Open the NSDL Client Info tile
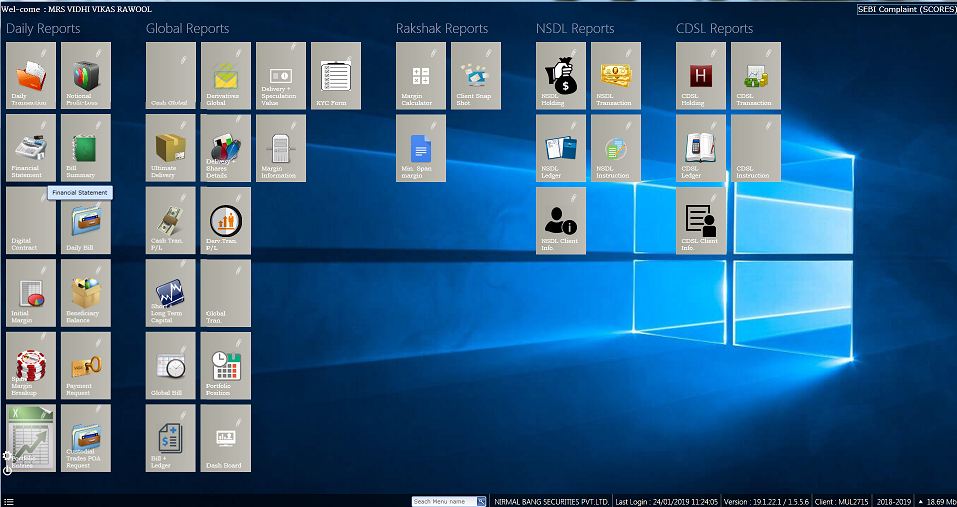 (x=561, y=220)
